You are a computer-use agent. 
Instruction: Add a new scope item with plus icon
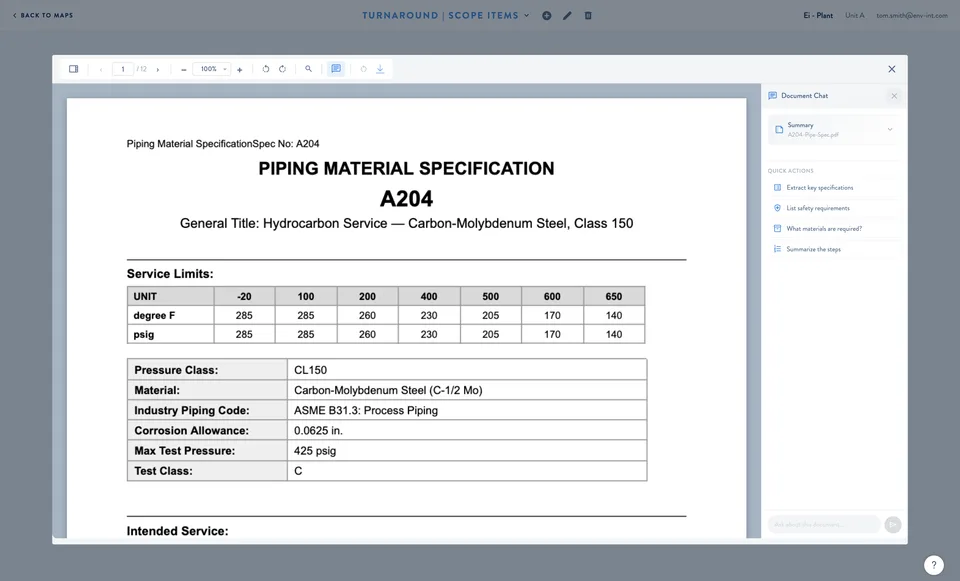pos(547,15)
